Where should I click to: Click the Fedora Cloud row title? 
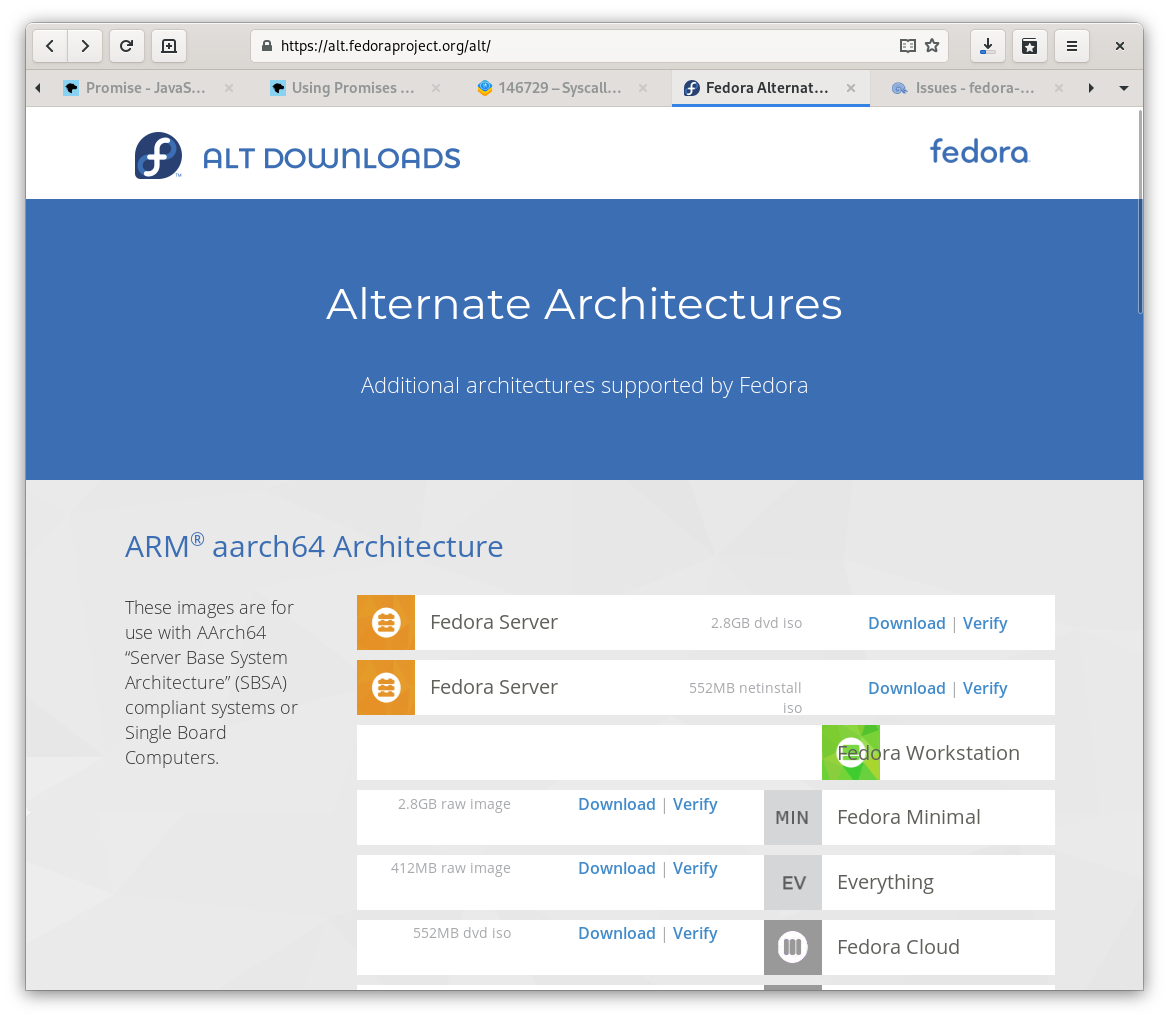pos(898,947)
